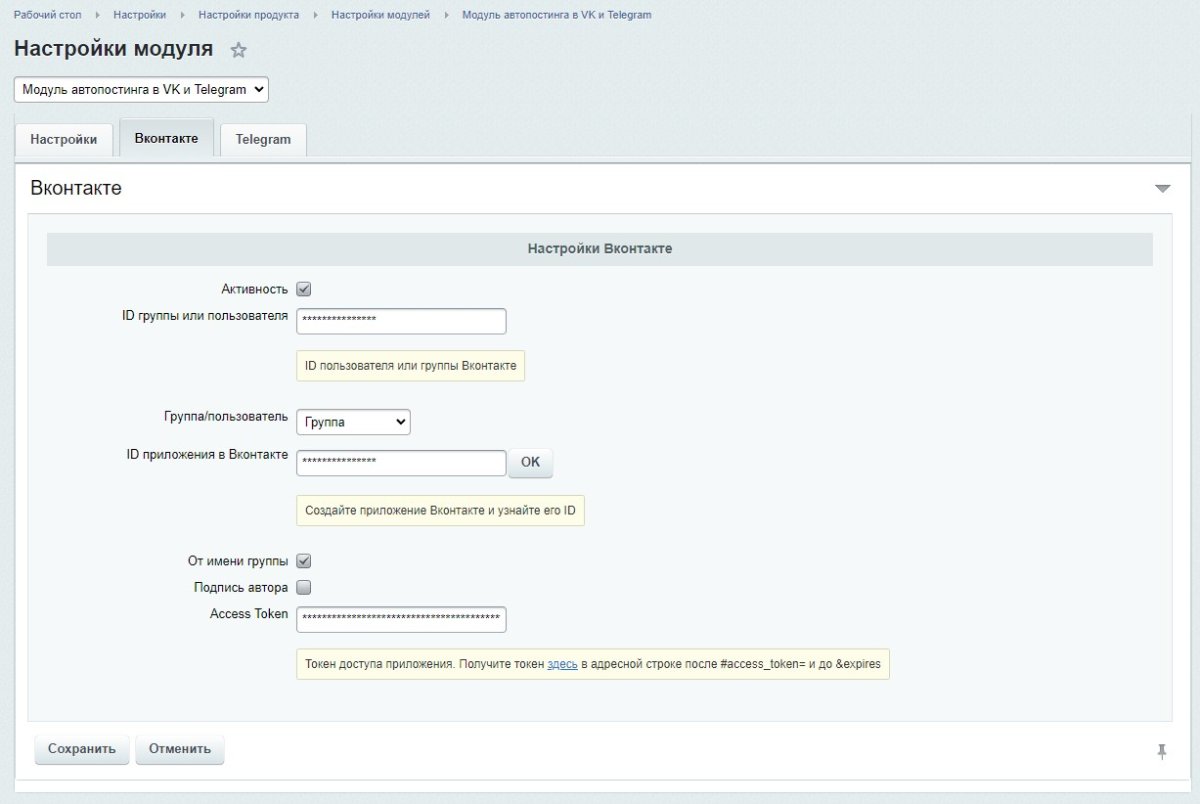This screenshot has height=804, width=1200.
Task: Click the ID группы или пользователя field
Action: click(401, 321)
